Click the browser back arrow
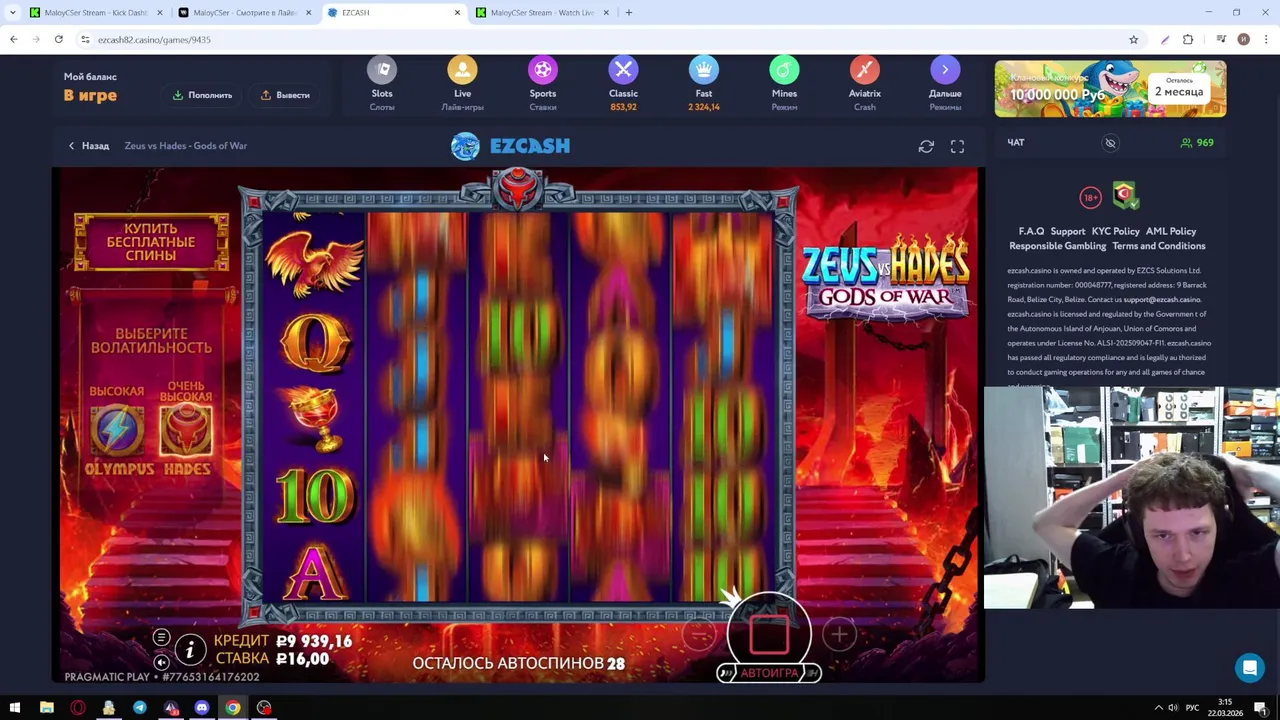Screen dimensions: 1280x720 coord(14,40)
